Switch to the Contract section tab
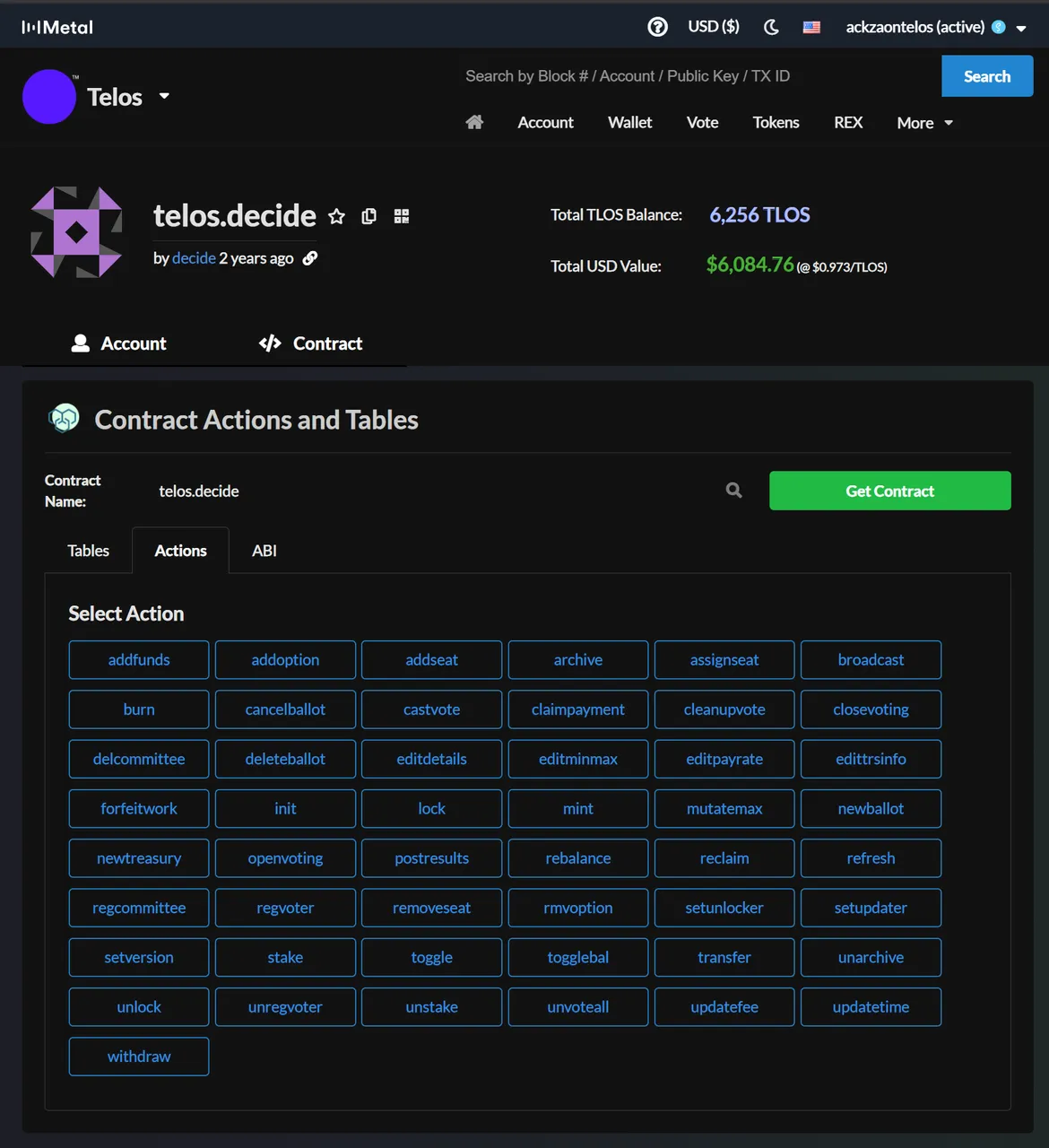This screenshot has width=1049, height=1148. (x=310, y=344)
